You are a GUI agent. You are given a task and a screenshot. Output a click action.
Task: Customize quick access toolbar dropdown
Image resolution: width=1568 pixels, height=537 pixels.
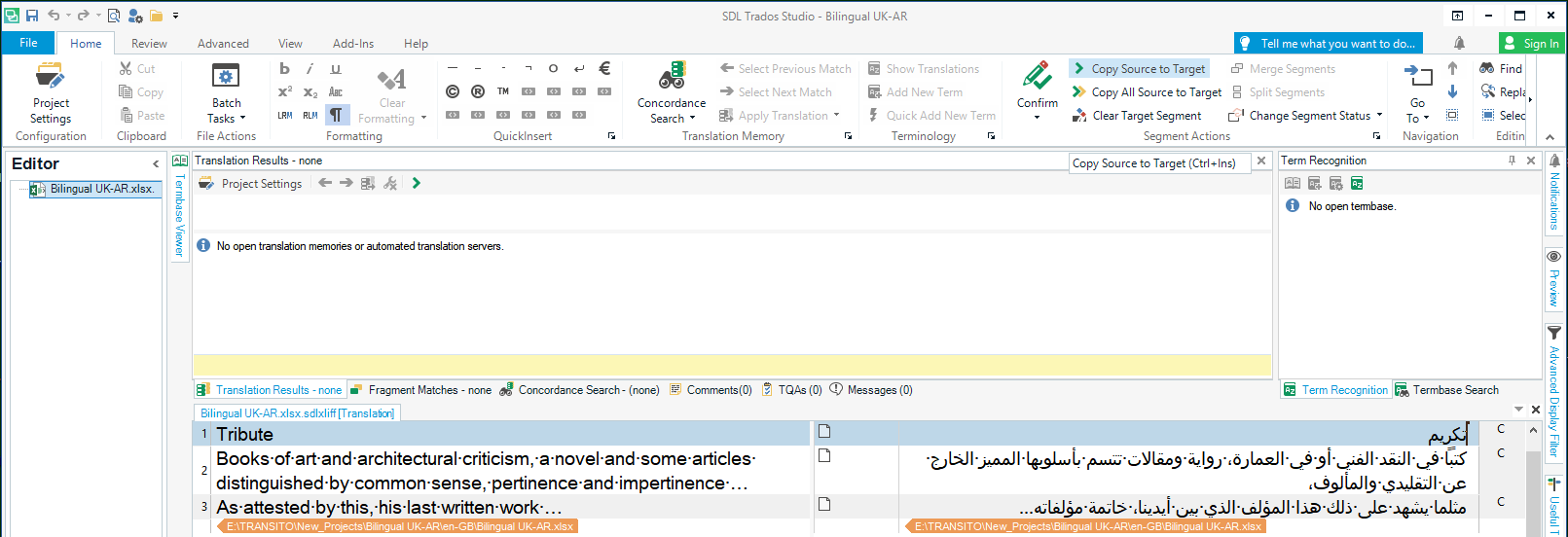(176, 16)
